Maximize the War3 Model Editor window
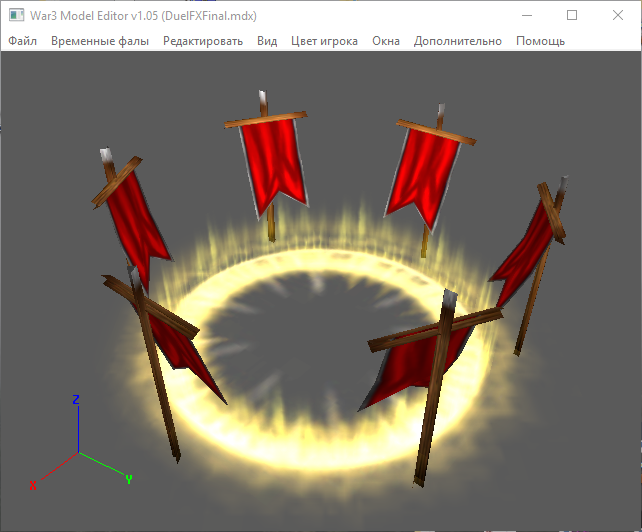Viewport: 642px width, 532px height. click(x=572, y=16)
